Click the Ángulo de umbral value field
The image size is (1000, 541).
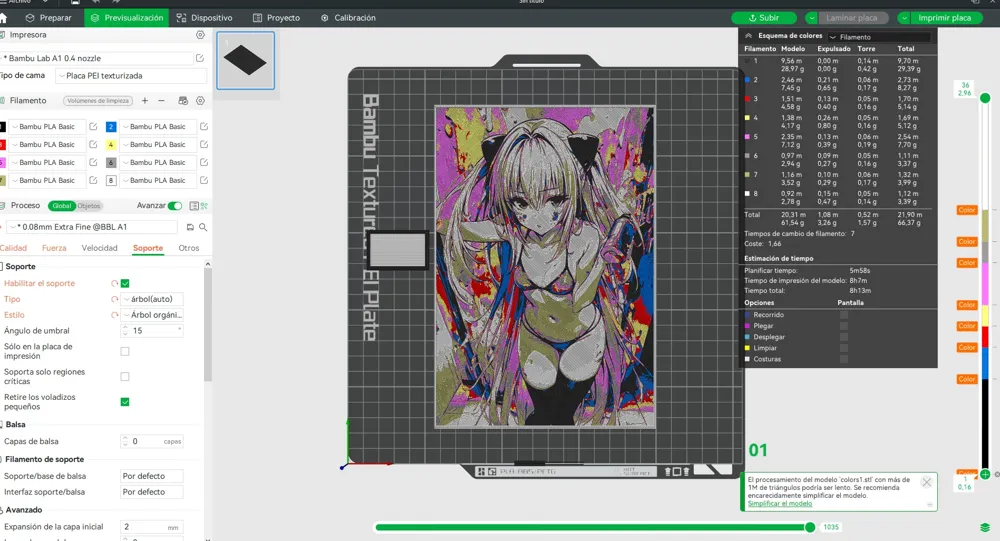click(152, 331)
